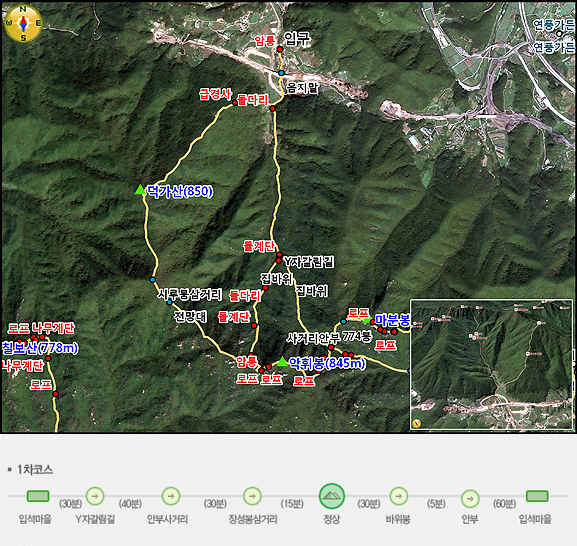
Task: Click the starting 입석마을 green rectangle icon
Action: coord(38,496)
